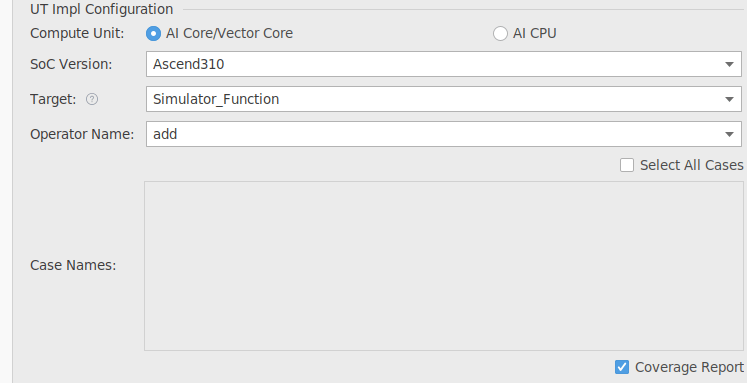Click the Case Names label
This screenshot has width=747, height=383.
point(73,265)
